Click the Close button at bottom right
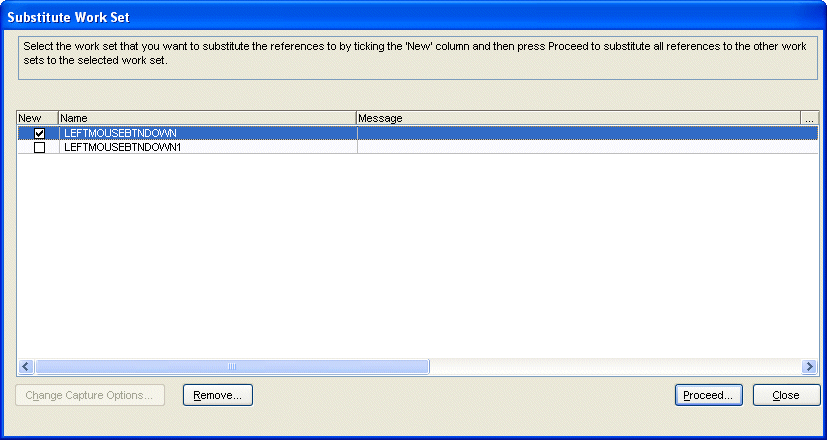 point(786,395)
